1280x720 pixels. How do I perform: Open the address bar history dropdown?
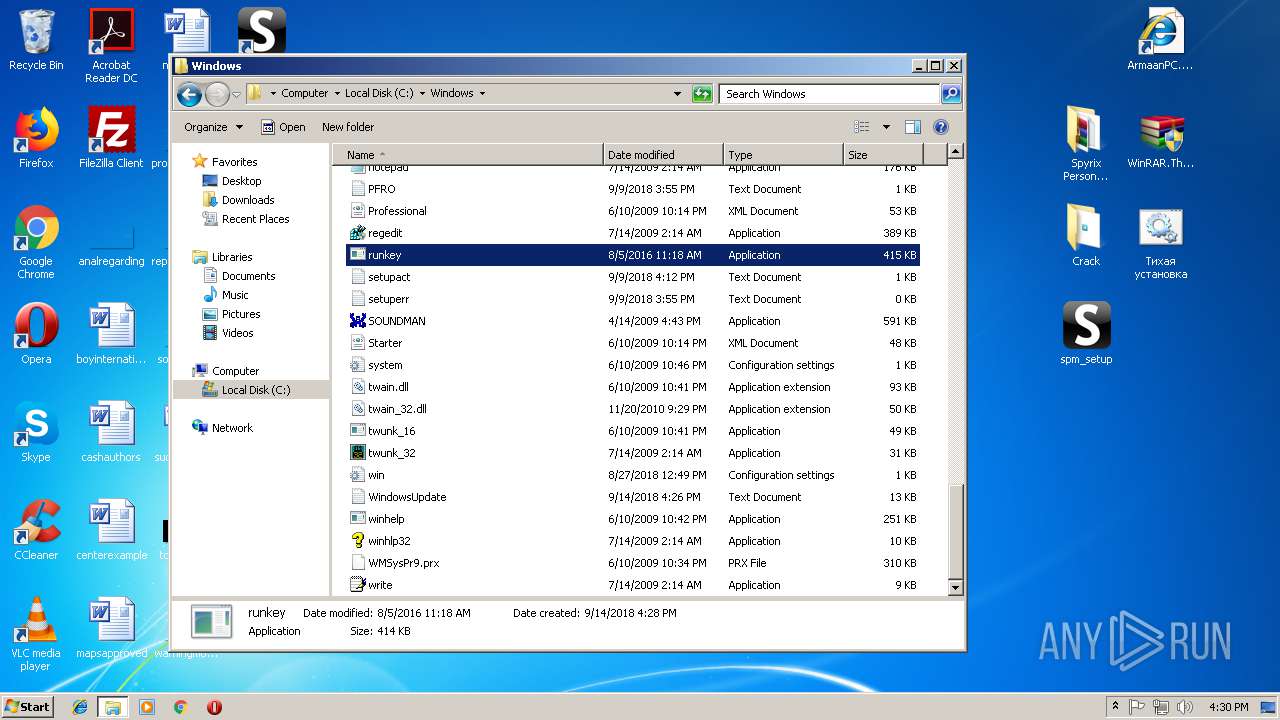[x=678, y=94]
